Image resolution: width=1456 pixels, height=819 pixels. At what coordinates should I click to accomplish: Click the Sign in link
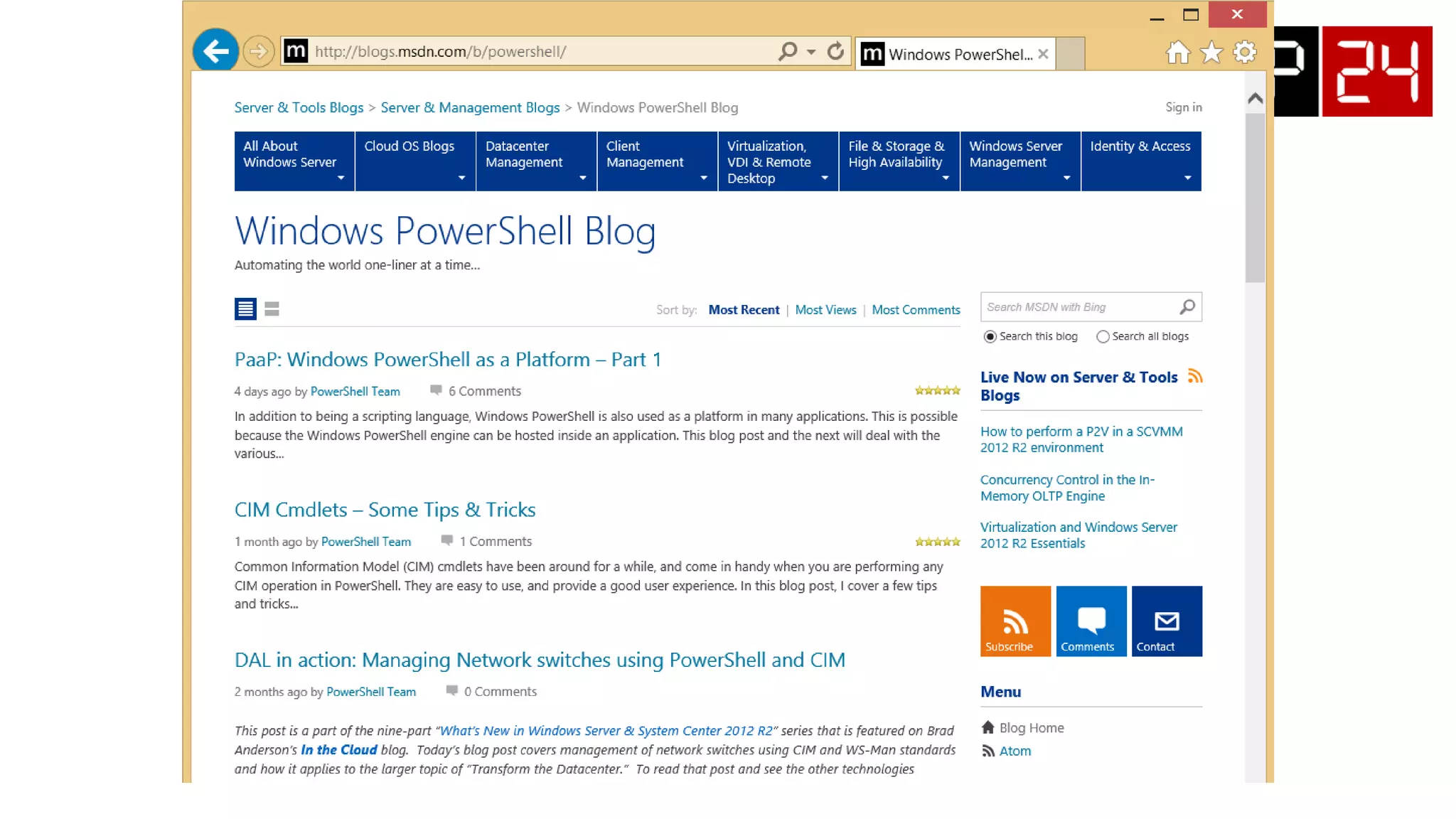1183,107
